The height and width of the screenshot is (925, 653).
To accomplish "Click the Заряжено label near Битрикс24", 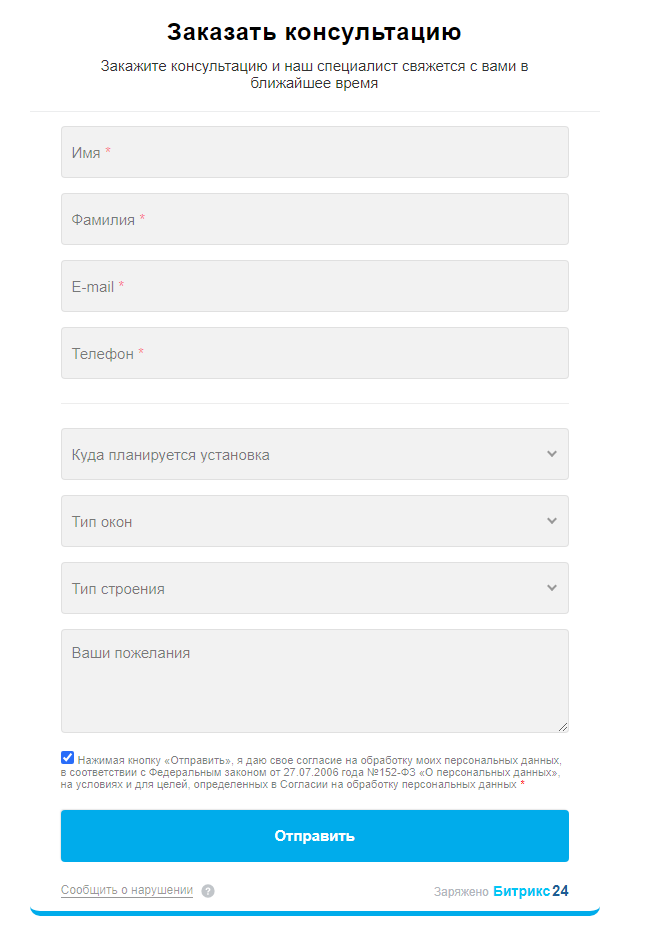I will click(461, 891).
